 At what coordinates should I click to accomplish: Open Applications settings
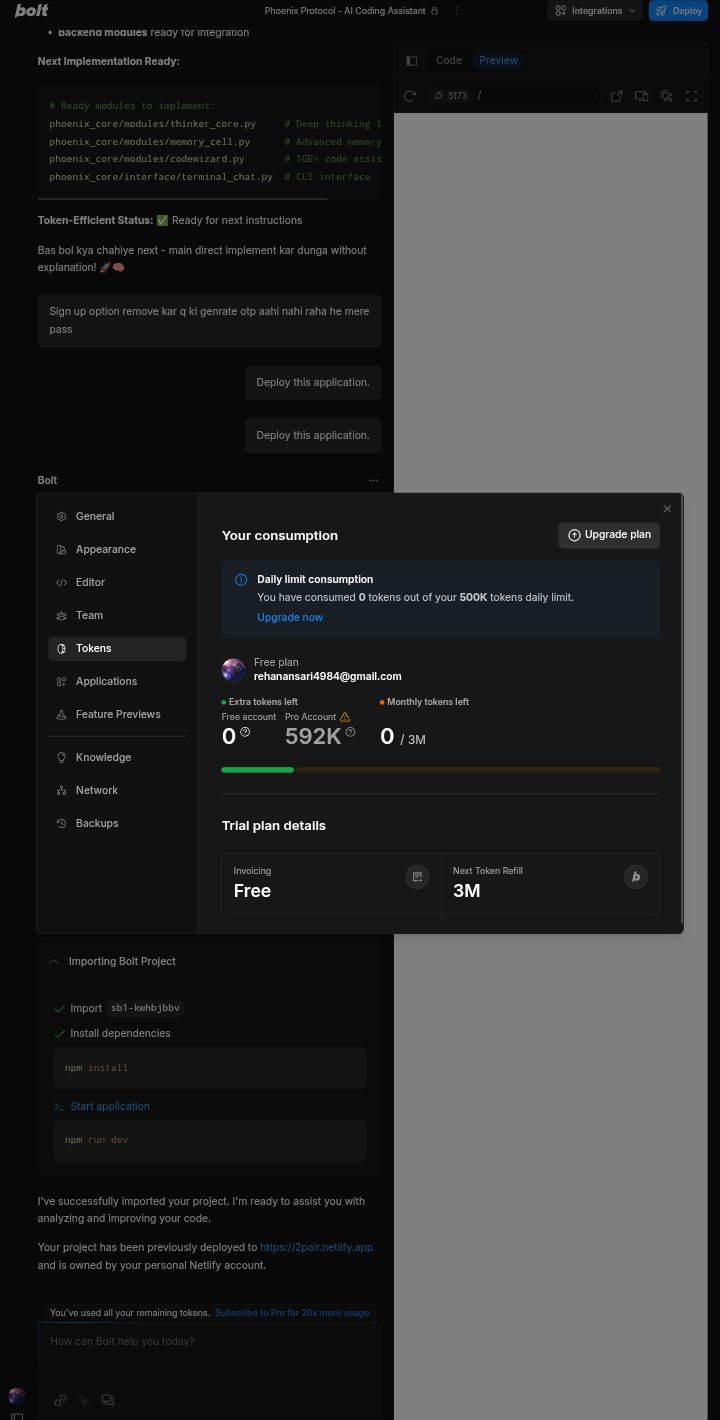coord(117,681)
